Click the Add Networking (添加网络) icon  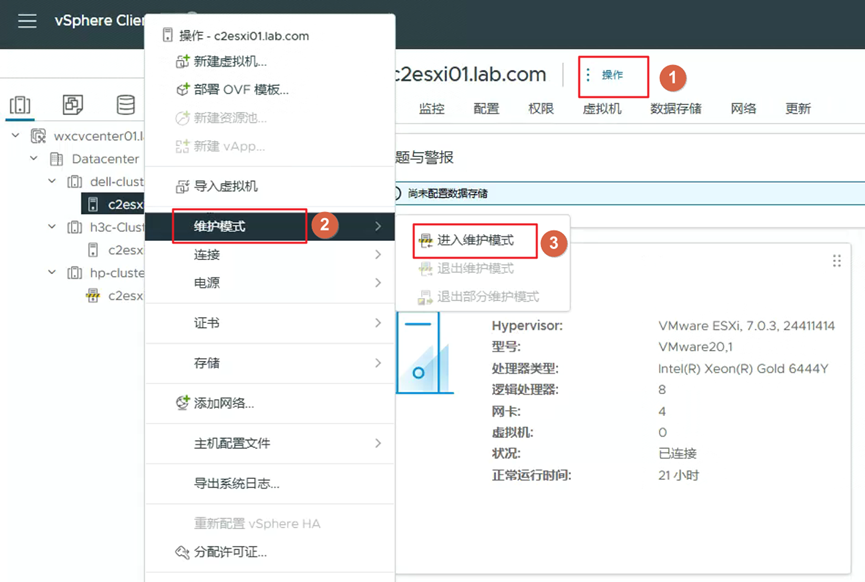click(x=183, y=403)
